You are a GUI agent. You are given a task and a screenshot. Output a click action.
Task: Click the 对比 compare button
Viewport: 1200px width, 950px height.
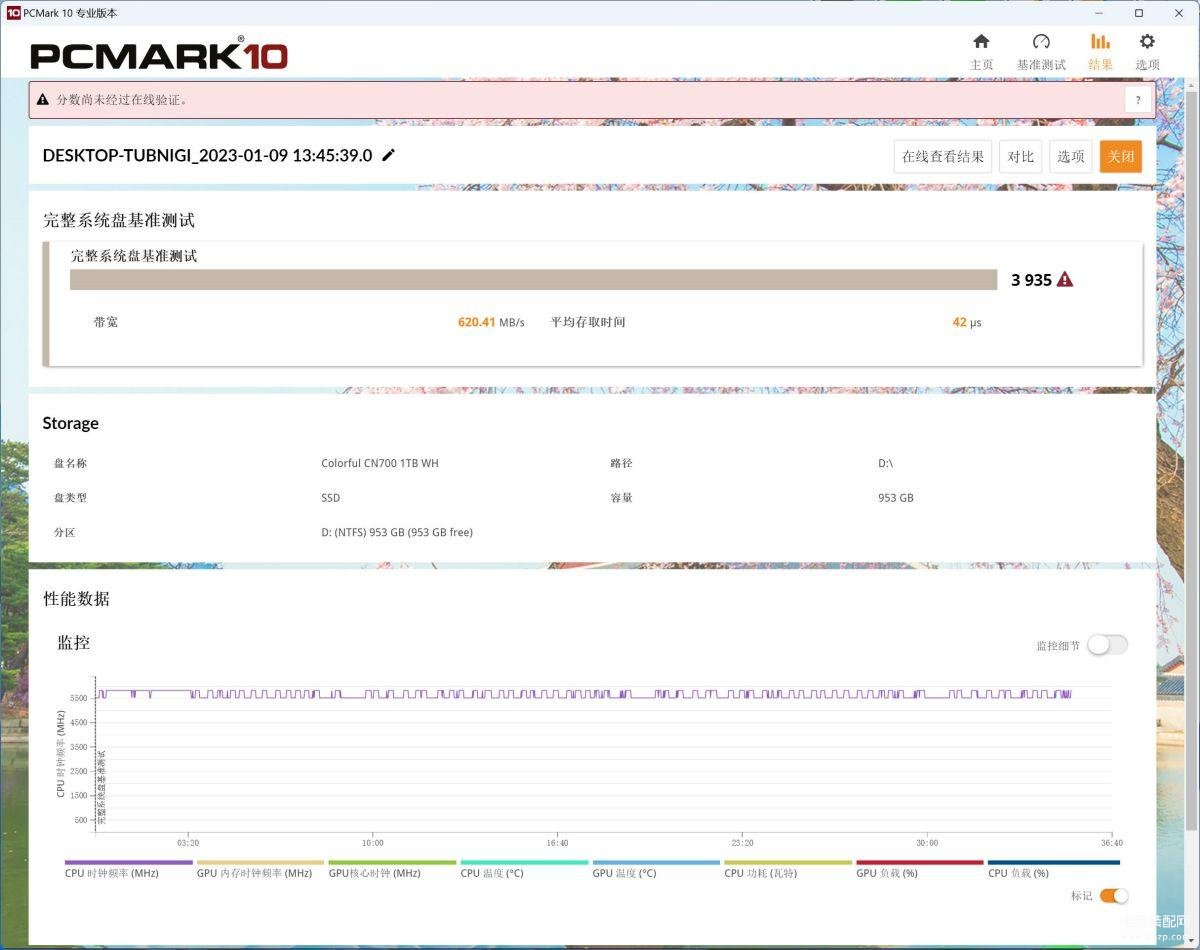coord(1021,156)
